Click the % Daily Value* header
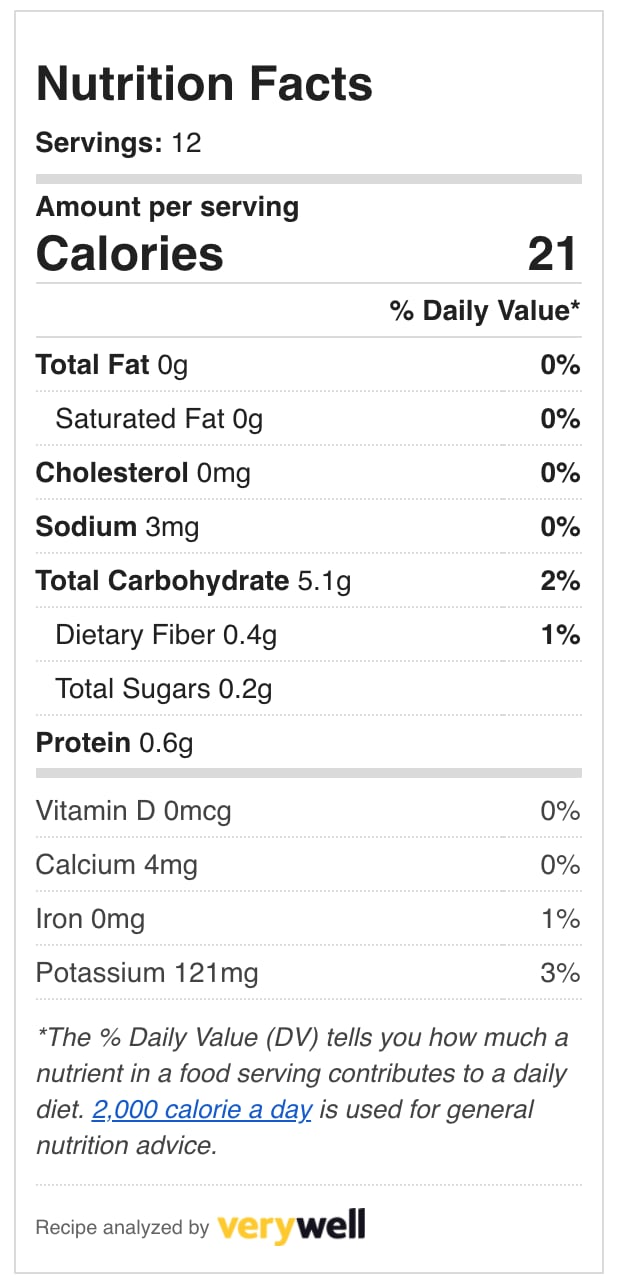The height and width of the screenshot is (1288, 618). pos(485,311)
